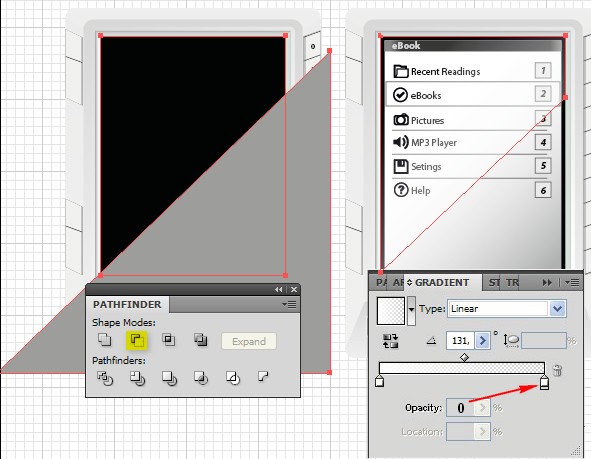Click the Minus Back pathfinder icon
591x459 pixels.
(263, 376)
